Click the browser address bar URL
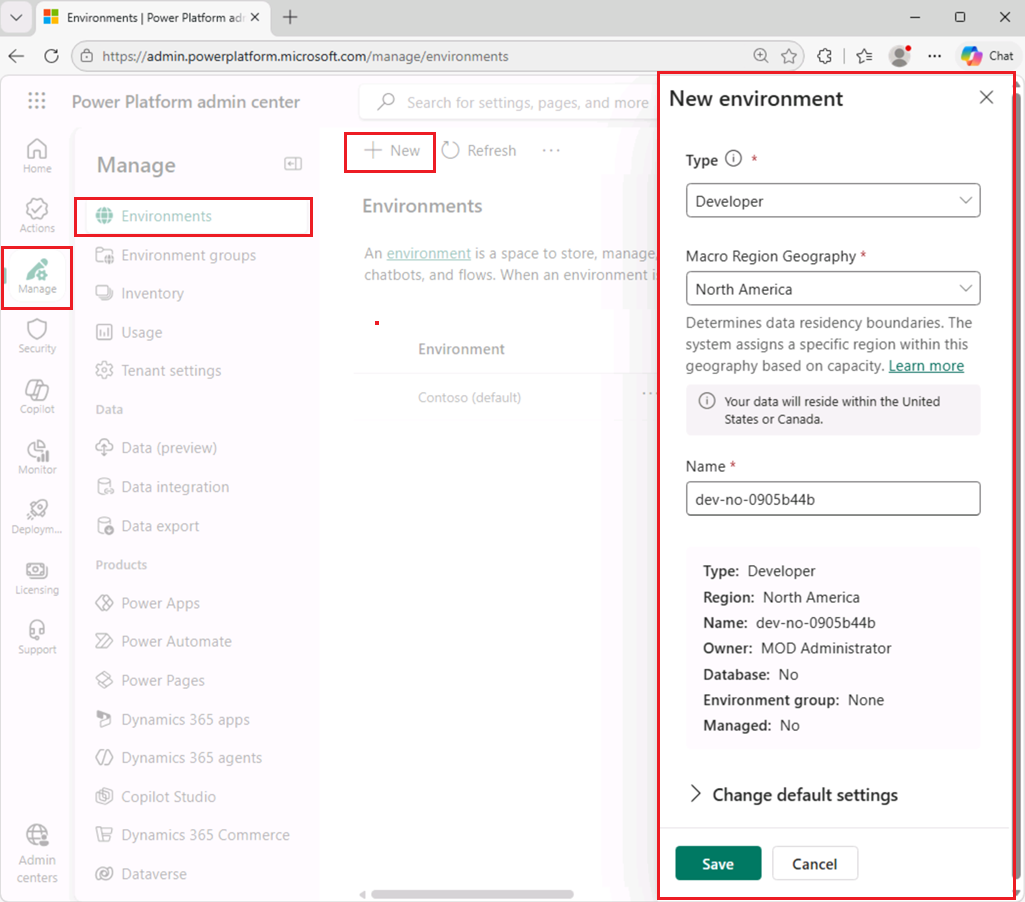Viewport: 1025px width, 902px height. [305, 56]
